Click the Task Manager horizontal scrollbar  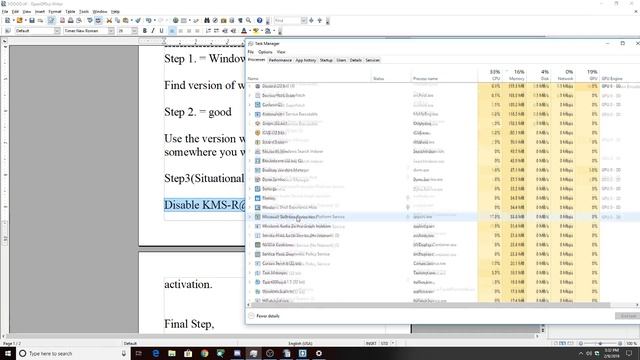tap(431, 305)
